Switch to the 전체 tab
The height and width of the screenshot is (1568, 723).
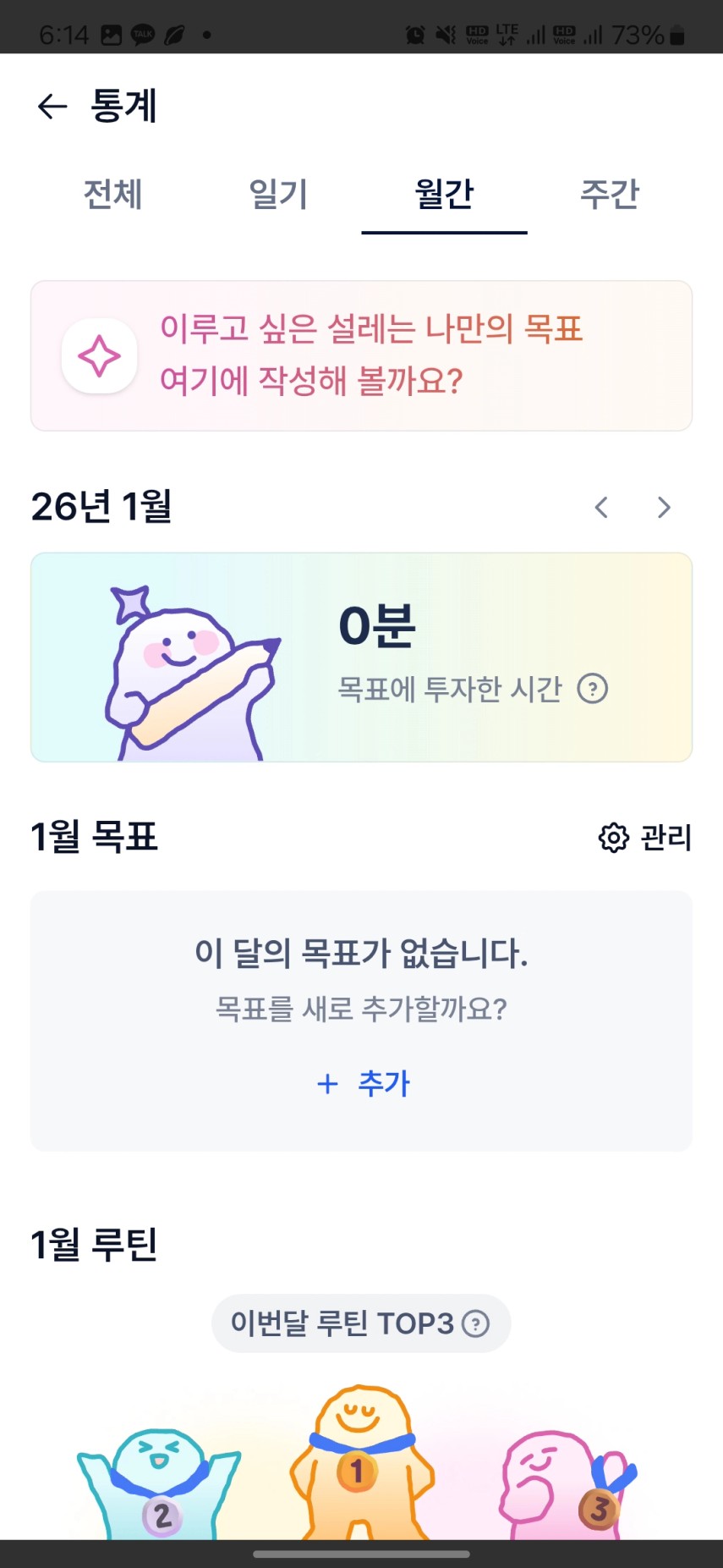point(112,195)
